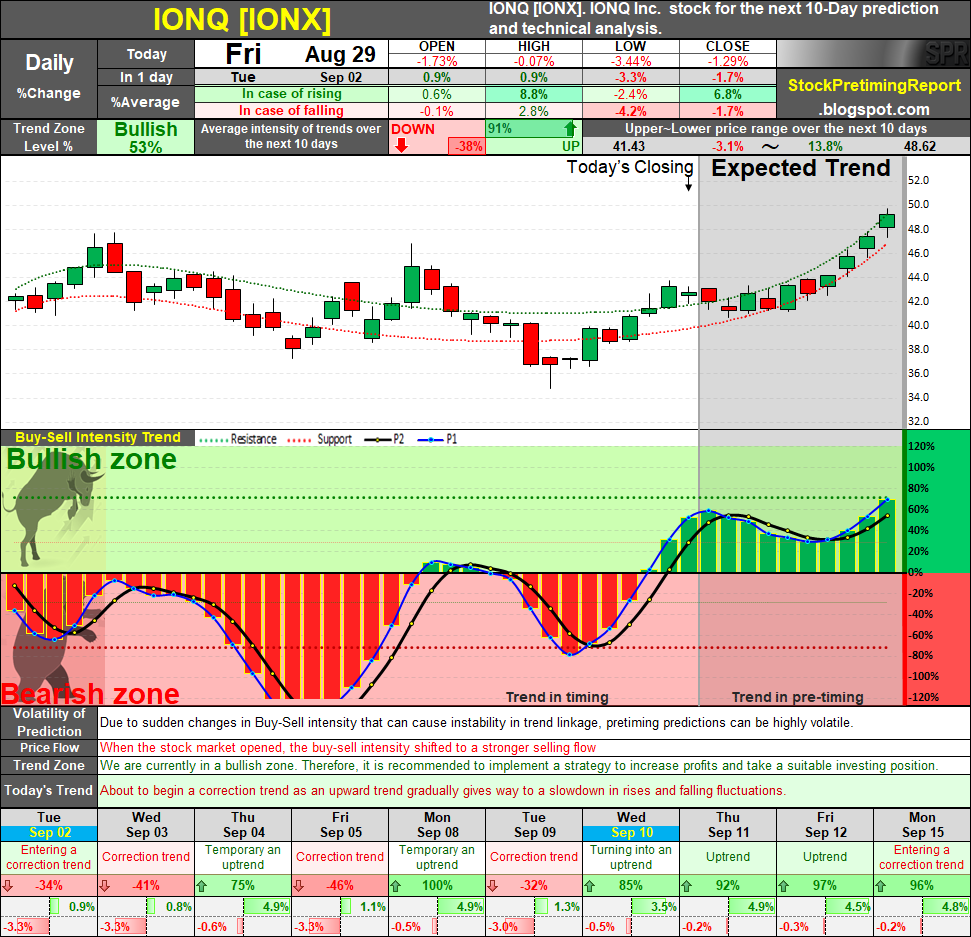The image size is (971, 937).
Task: Click the 13.8% upper range value
Action: coord(825,147)
